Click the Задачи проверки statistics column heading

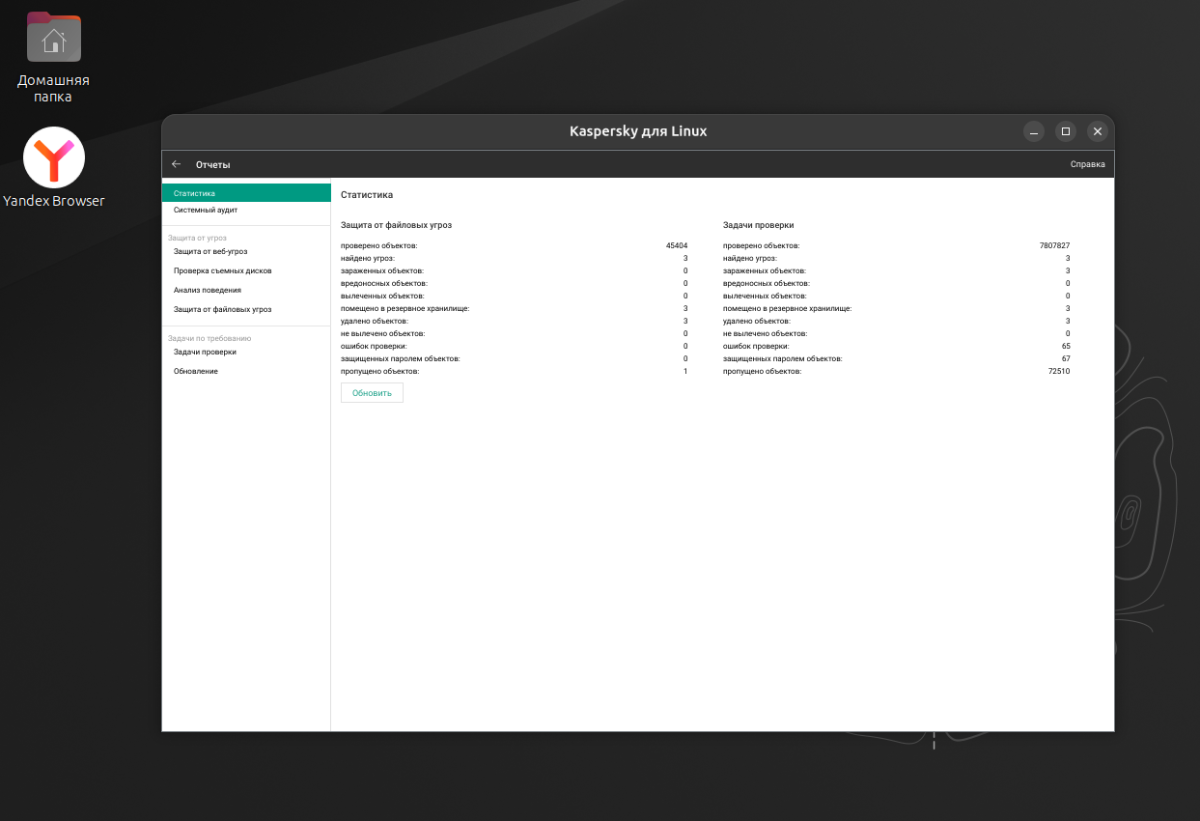758,225
